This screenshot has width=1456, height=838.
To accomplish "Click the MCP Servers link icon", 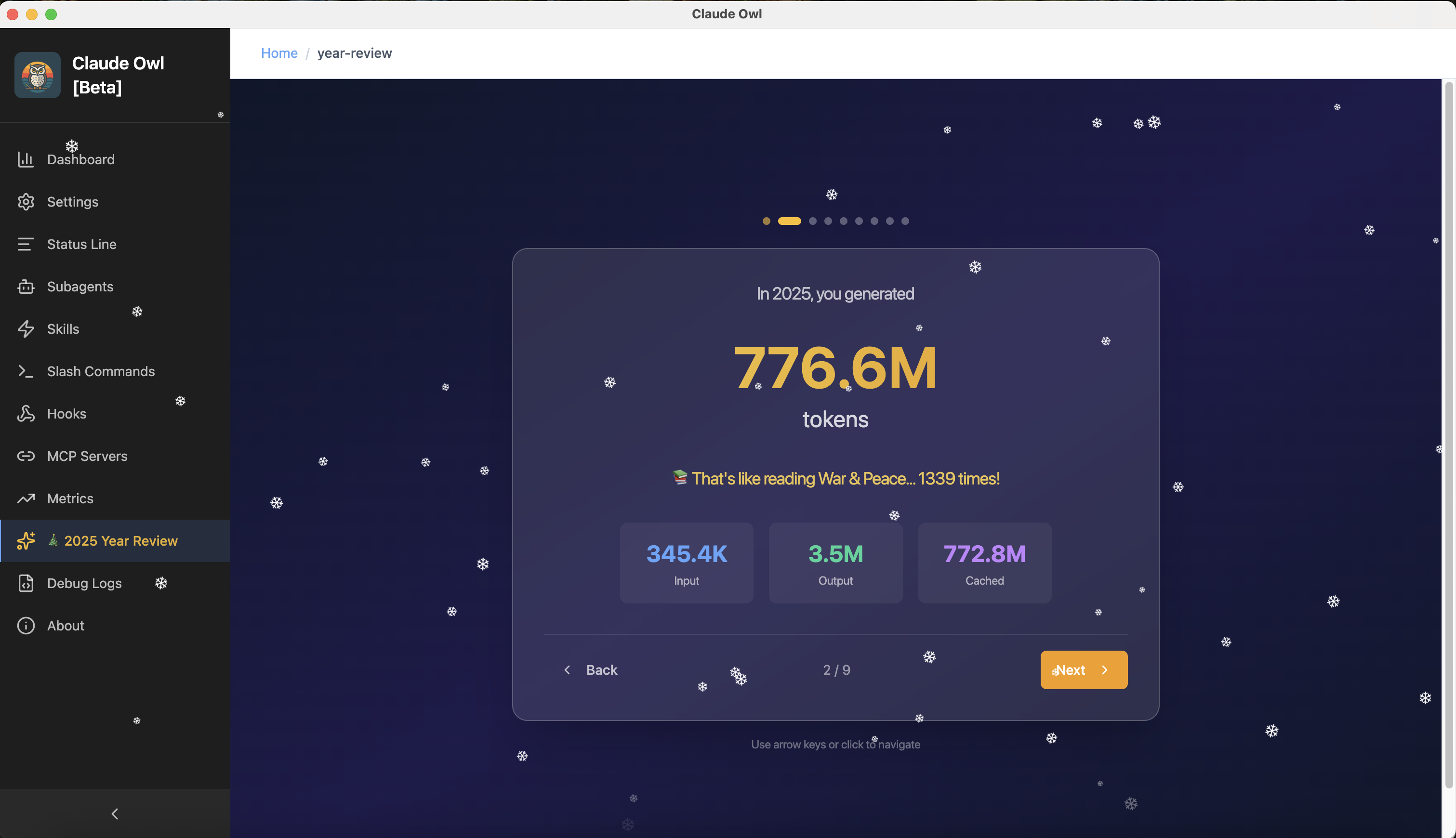I will click(x=26, y=457).
